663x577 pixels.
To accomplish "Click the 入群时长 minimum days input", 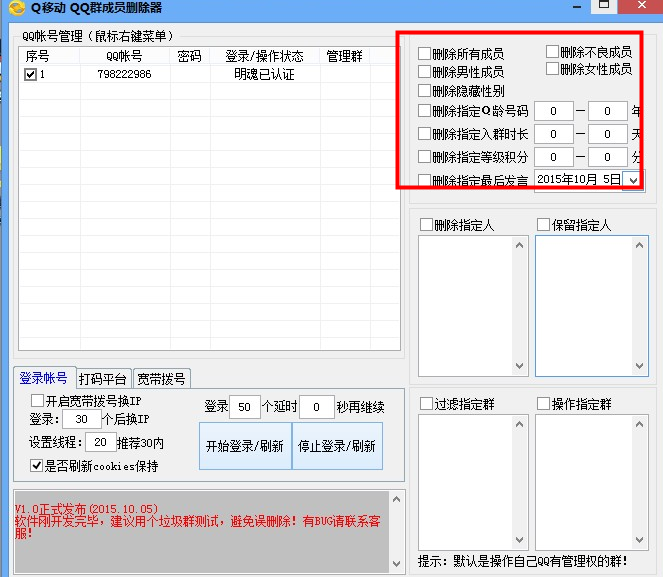I will click(553, 134).
